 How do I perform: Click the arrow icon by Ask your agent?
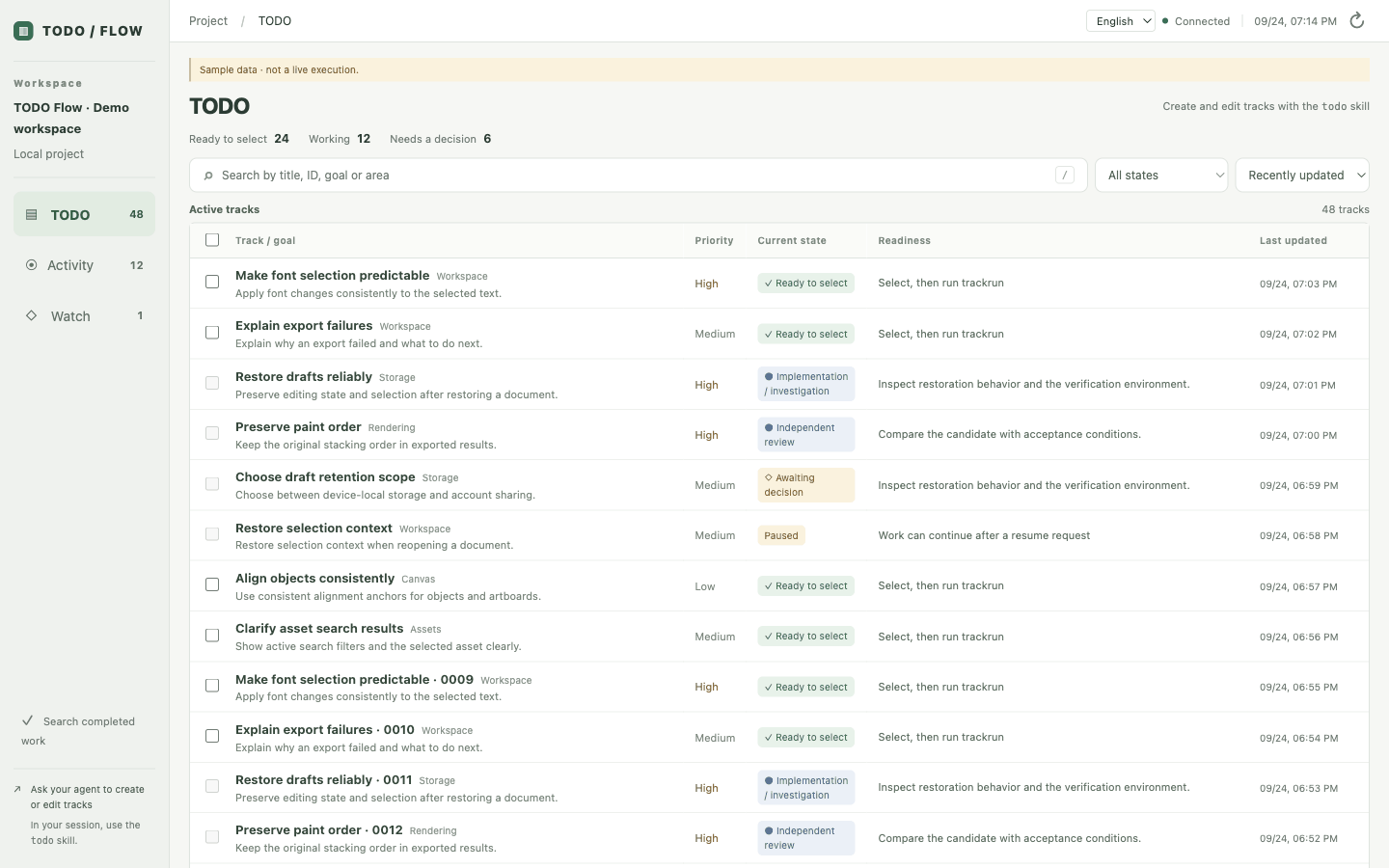(x=17, y=789)
